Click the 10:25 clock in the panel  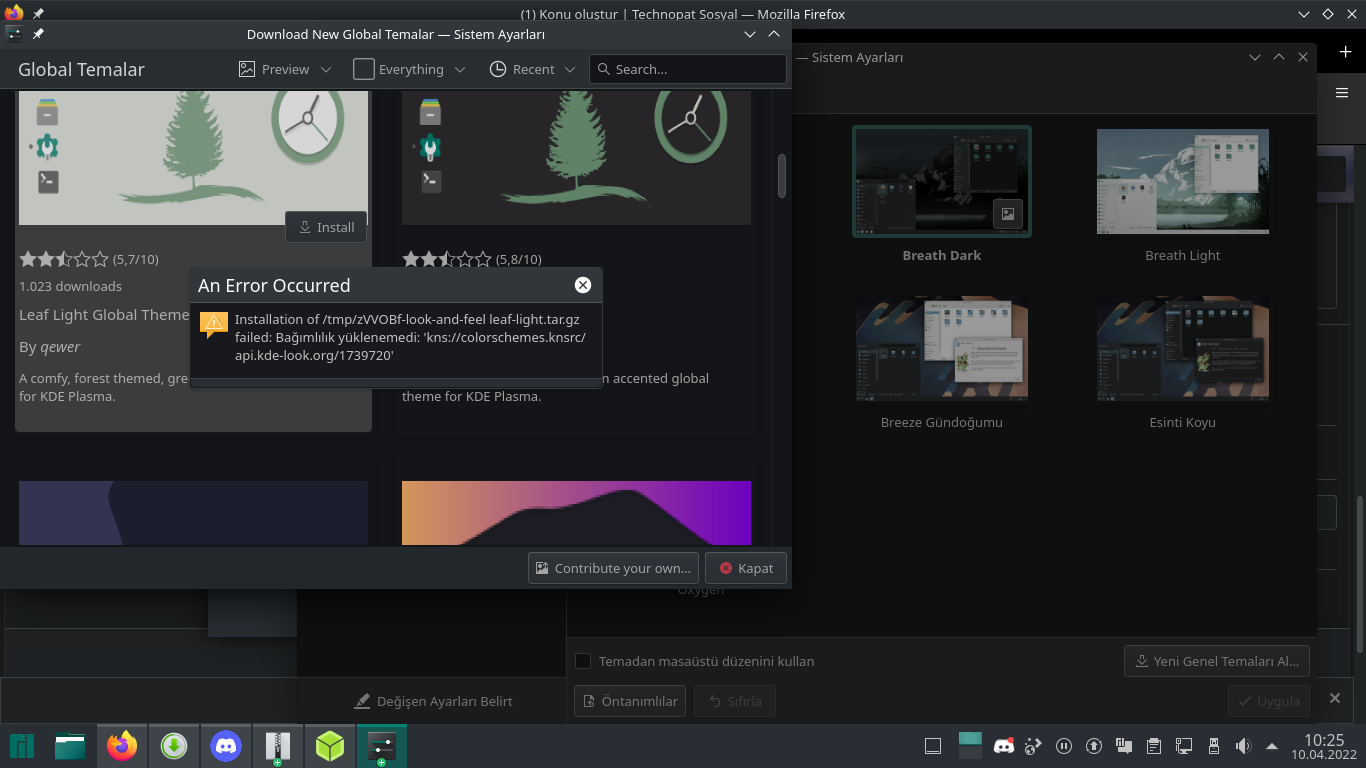(x=1324, y=741)
